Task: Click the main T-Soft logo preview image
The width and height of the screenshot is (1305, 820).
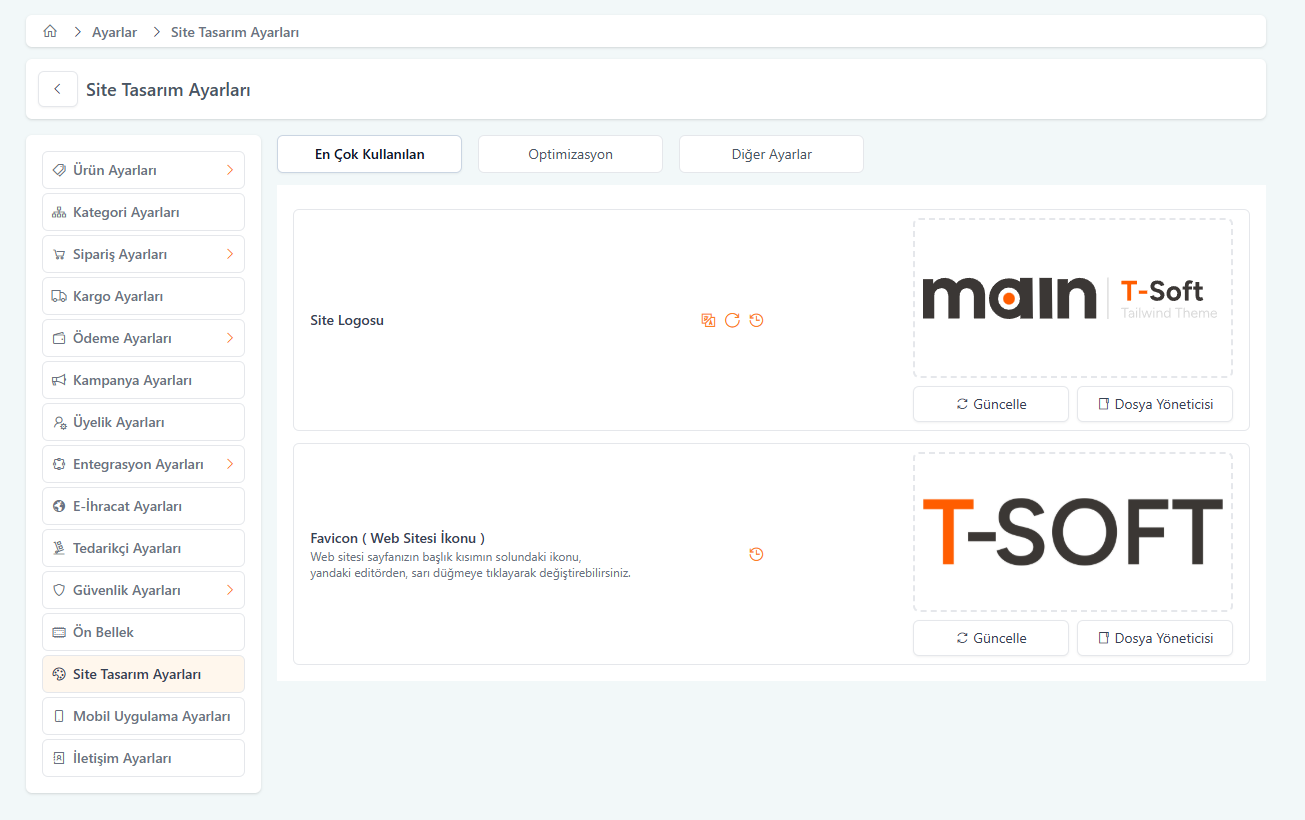Action: point(1072,298)
